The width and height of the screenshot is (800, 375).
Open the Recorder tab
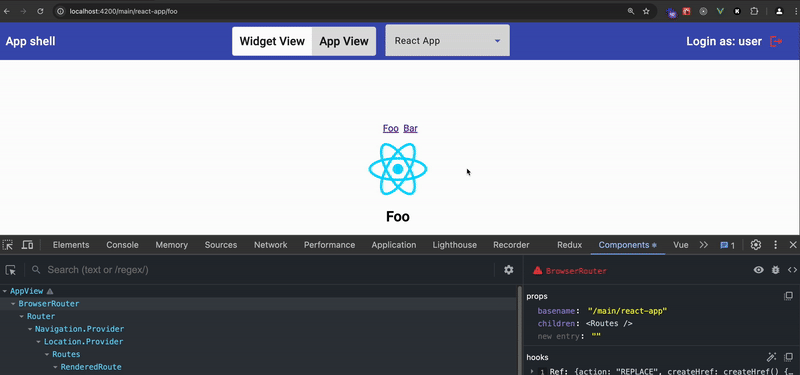pos(511,245)
